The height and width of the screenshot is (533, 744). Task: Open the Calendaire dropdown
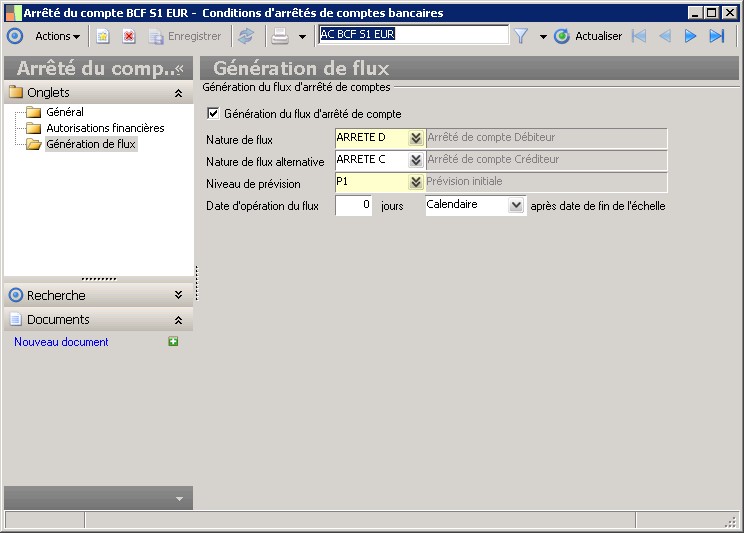tap(516, 205)
